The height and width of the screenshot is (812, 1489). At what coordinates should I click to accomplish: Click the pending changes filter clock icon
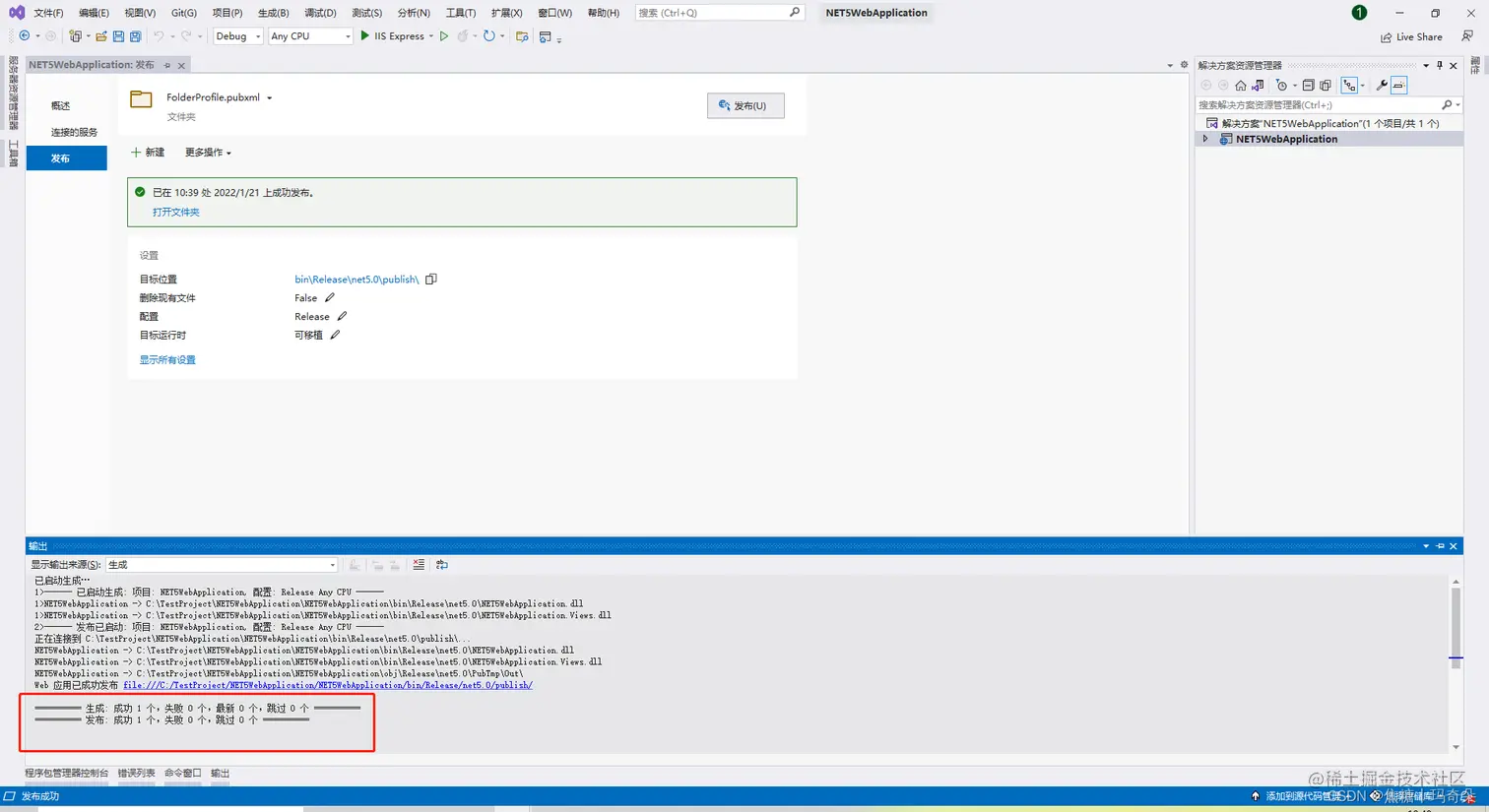click(1281, 86)
